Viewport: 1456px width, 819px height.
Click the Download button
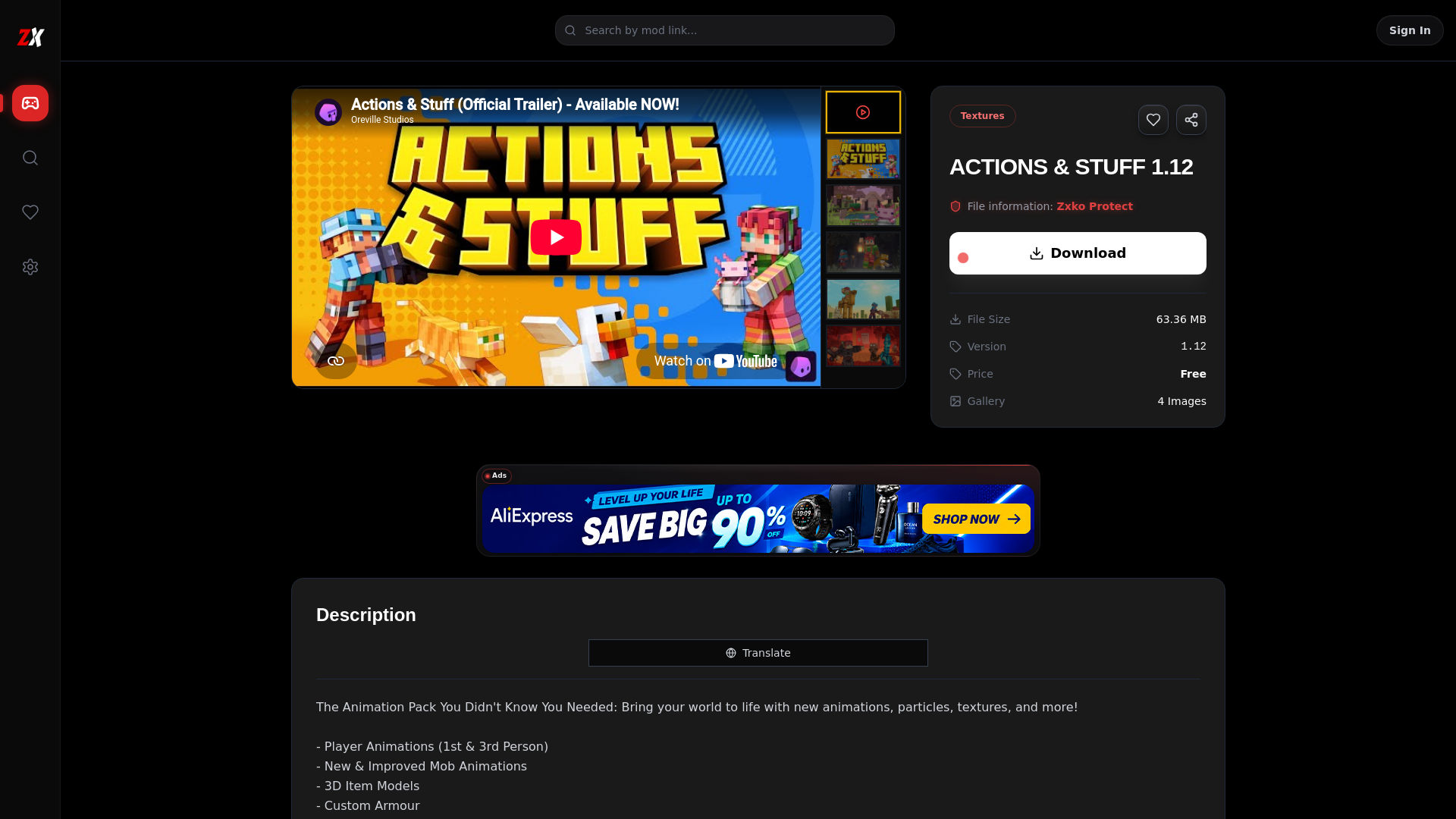click(1078, 253)
